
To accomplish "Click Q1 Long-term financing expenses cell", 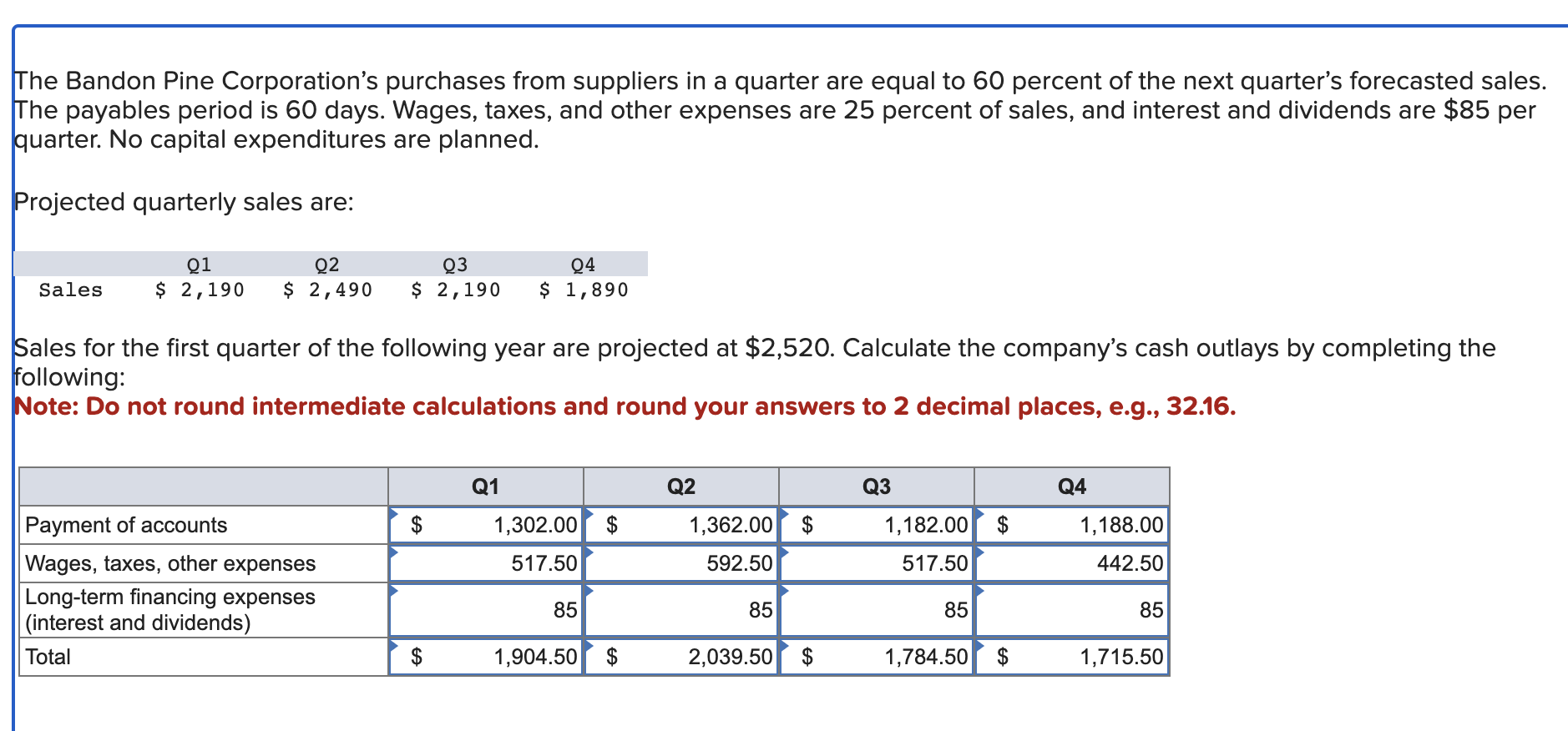I will coord(486,610).
